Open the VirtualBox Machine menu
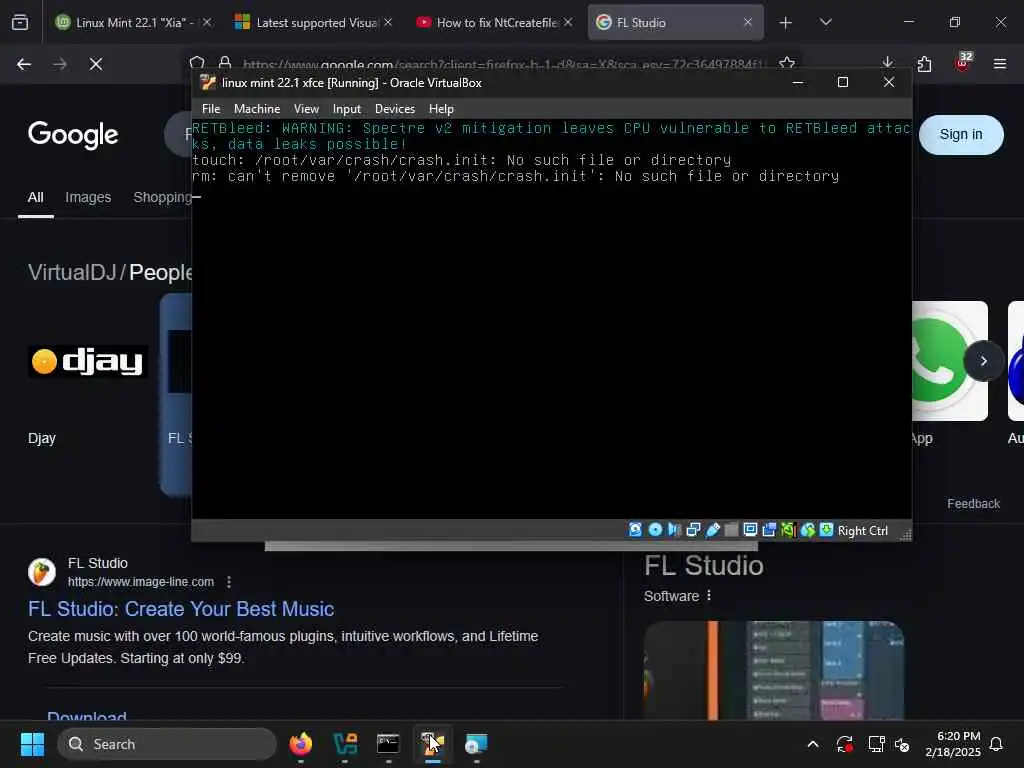This screenshot has height=768, width=1024. click(257, 109)
